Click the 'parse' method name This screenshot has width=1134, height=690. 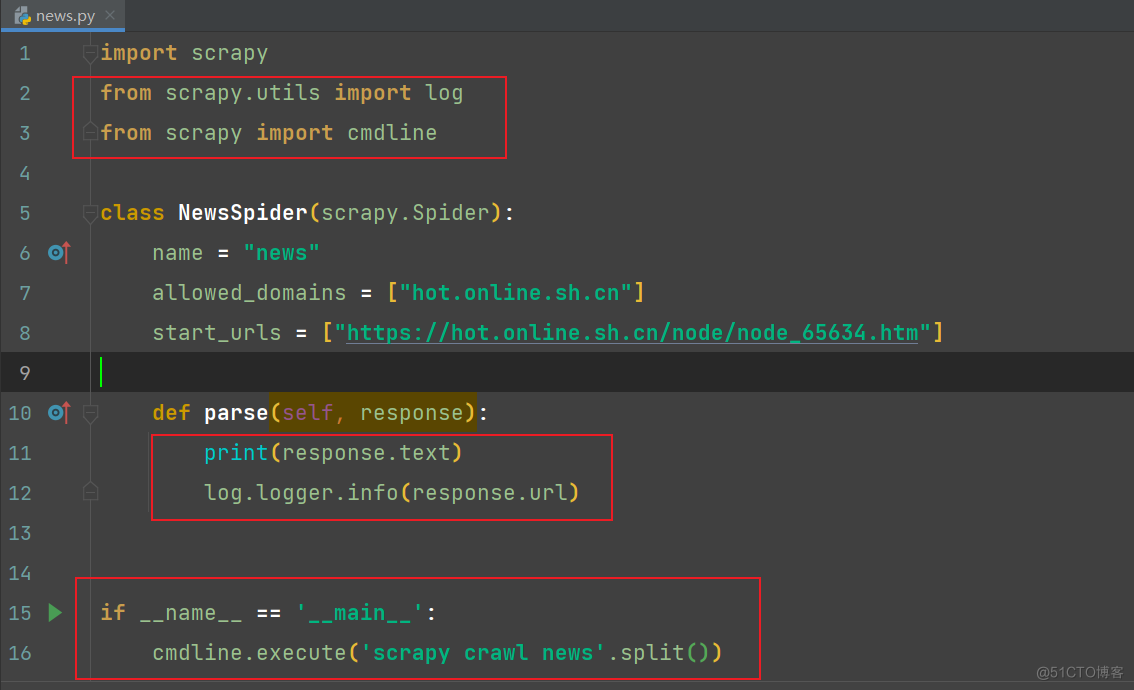[236, 413]
